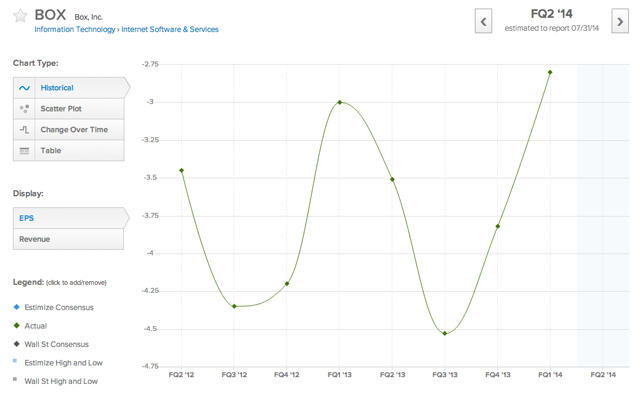The image size is (640, 395).
Task: Click the -2.75 y-axis label
Action: [150, 64]
